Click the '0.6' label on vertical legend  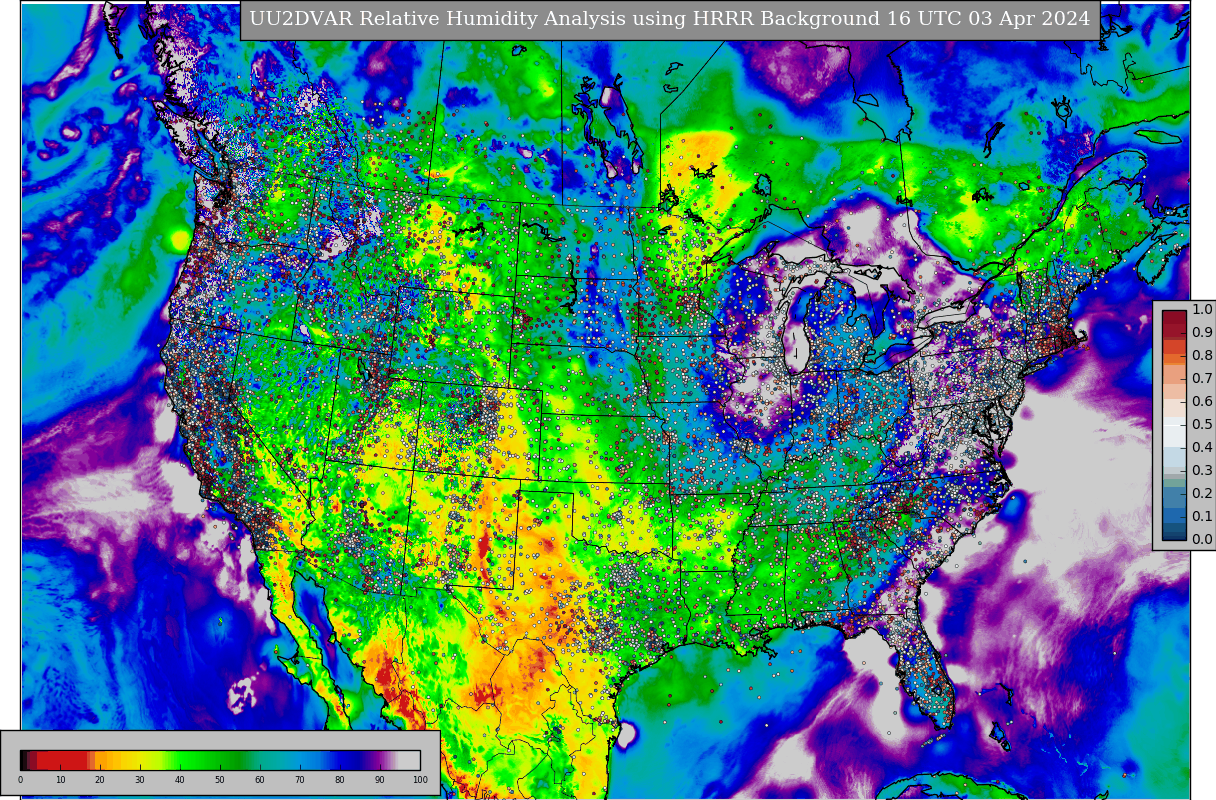[1202, 401]
